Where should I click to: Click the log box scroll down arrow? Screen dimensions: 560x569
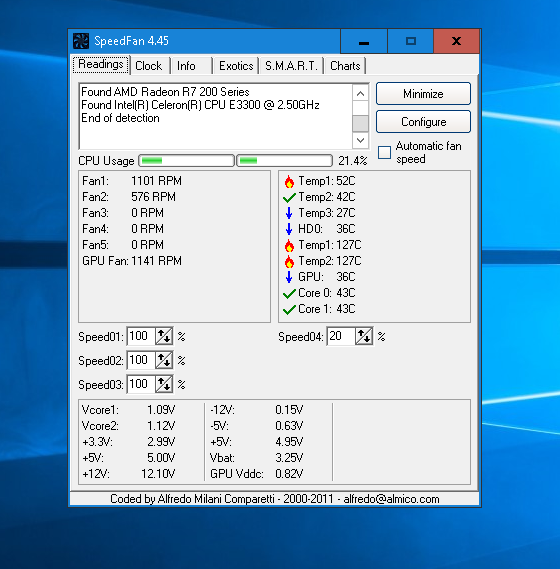pyautogui.click(x=360, y=140)
